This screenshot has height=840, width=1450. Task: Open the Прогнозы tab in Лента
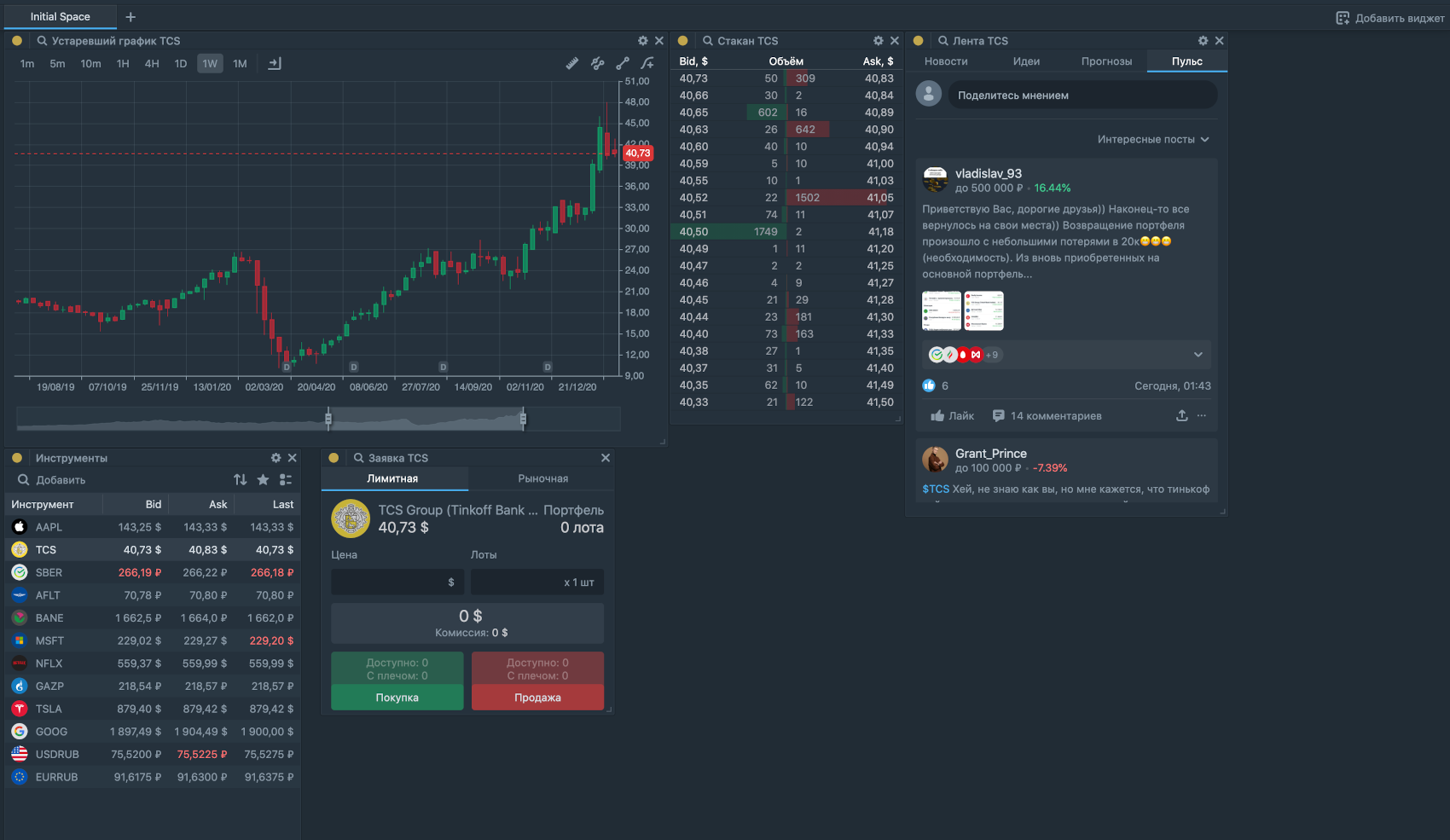pyautogui.click(x=1106, y=61)
